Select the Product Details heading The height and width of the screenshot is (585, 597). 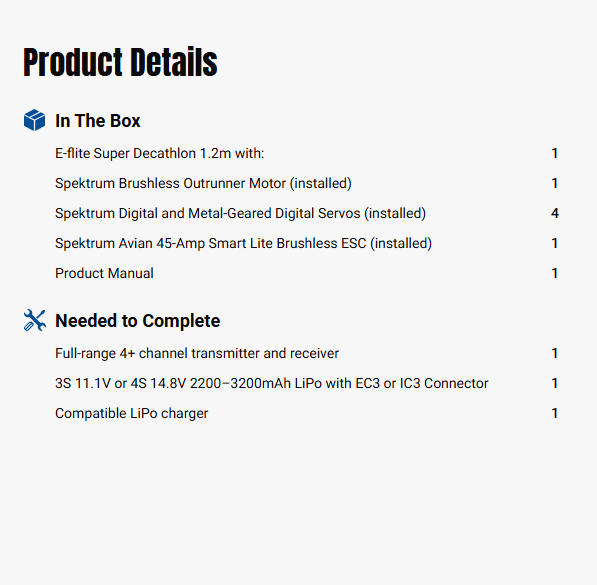[x=120, y=62]
